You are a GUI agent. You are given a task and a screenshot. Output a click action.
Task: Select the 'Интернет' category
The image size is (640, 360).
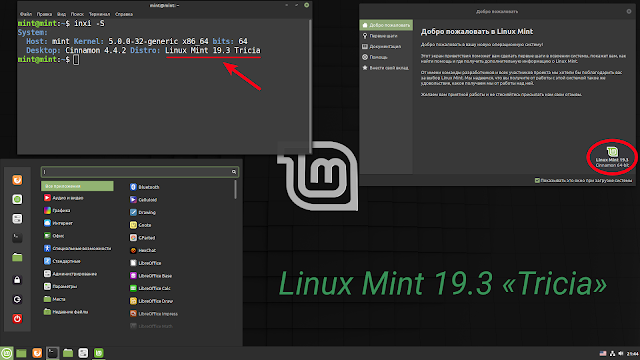click(58, 223)
